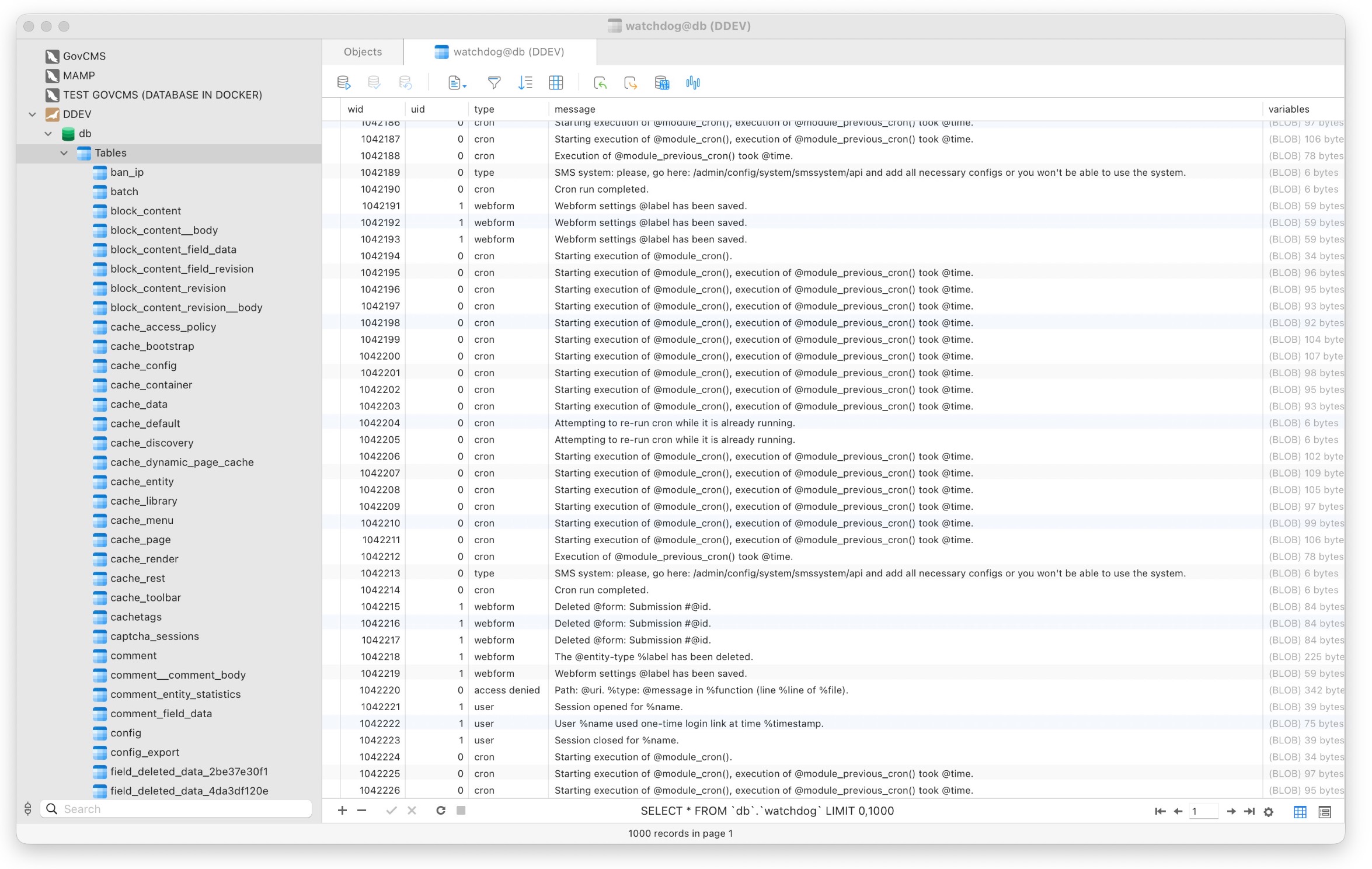Toggle the columns grid toolbar button
This screenshot has width=1372, height=869.
(x=556, y=83)
